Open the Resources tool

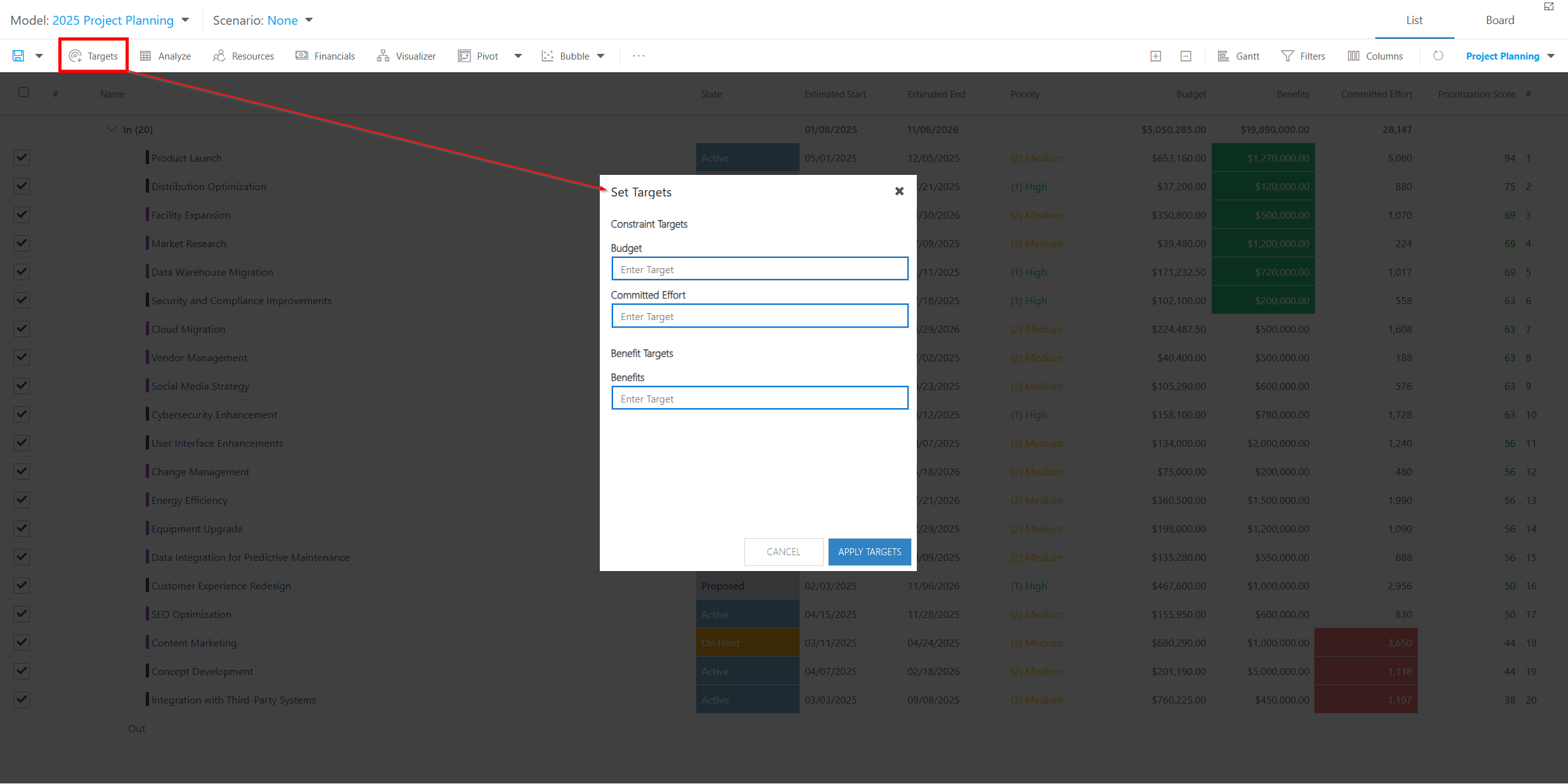point(243,56)
